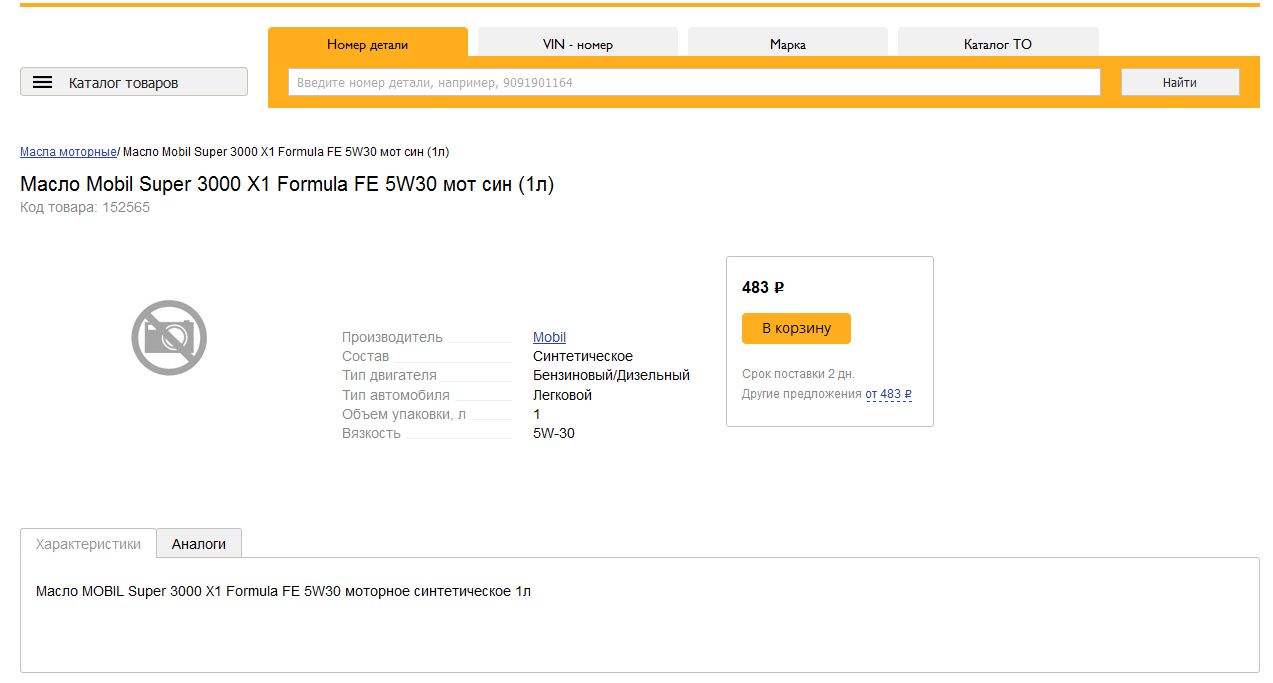Select the Характеристики tab
The width and height of the screenshot is (1273, 683).
pos(88,544)
